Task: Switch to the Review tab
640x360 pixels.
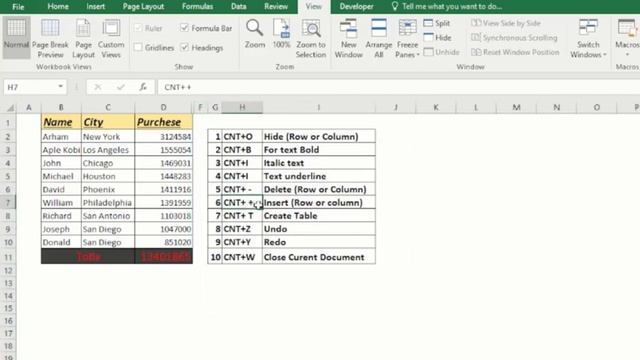Action: pyautogui.click(x=276, y=7)
